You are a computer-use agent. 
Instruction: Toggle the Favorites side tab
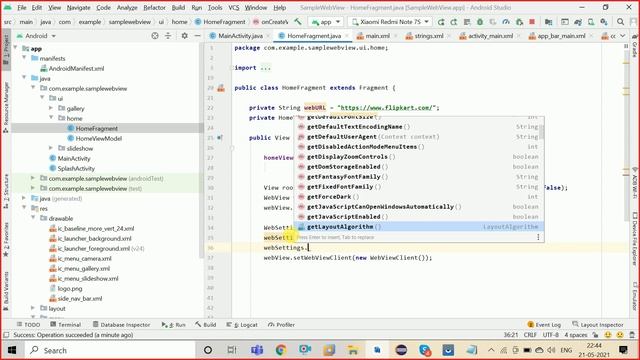pyautogui.click(x=6, y=240)
